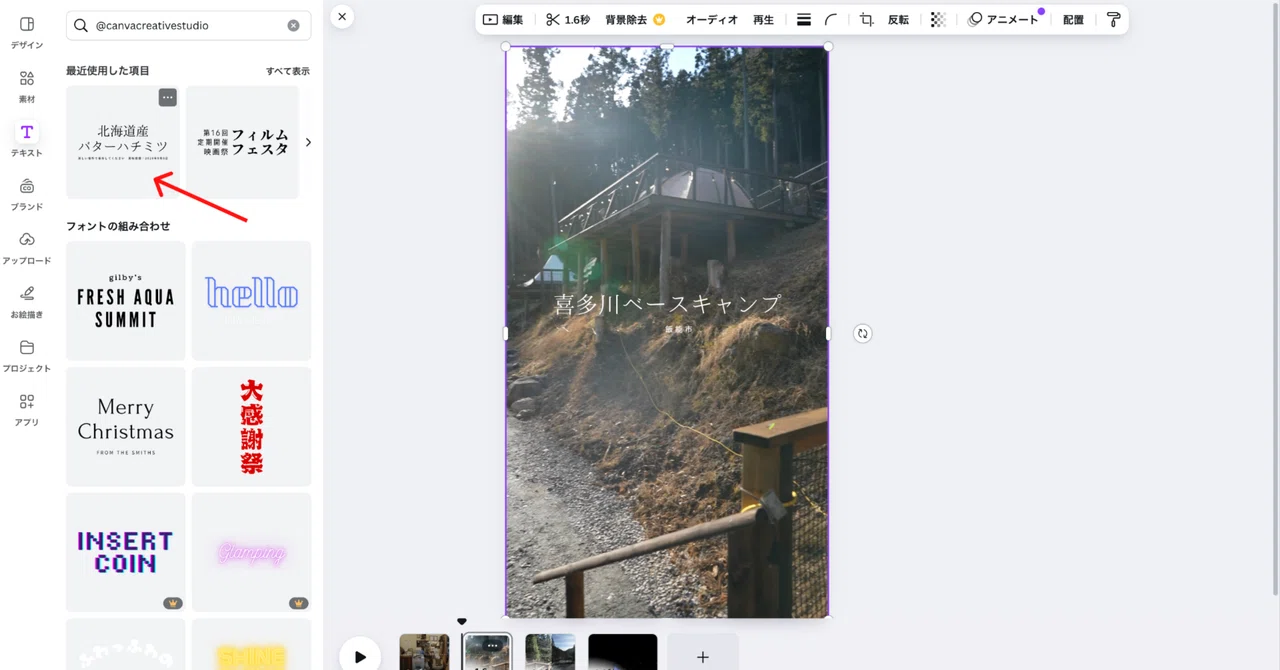This screenshot has height=670, width=1280.
Task: Add the blue outlined hello font combination
Action: click(x=251, y=300)
